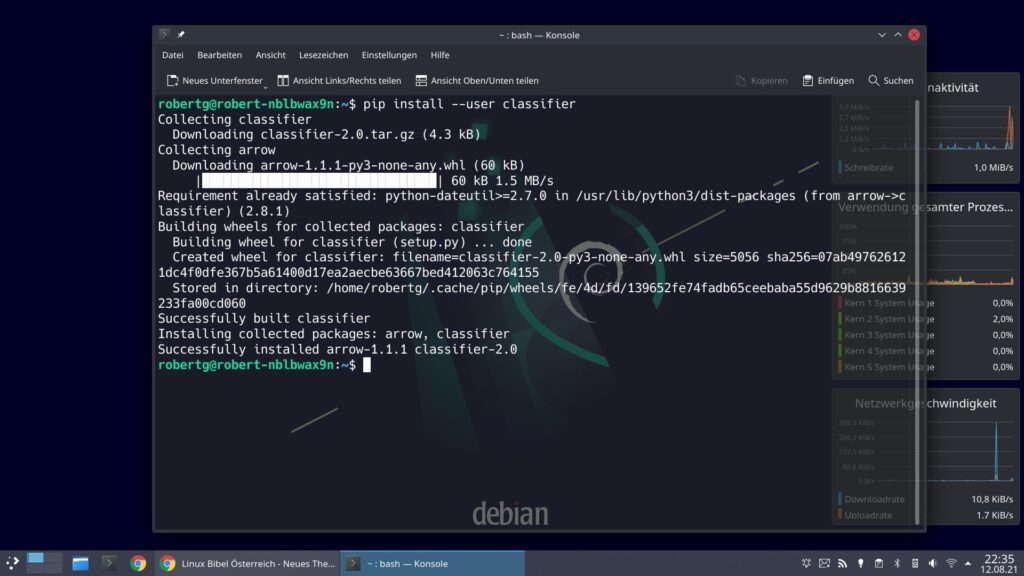The image size is (1024, 576).
Task: Click the 'Collecting classifier' output line
Action: tap(234, 120)
